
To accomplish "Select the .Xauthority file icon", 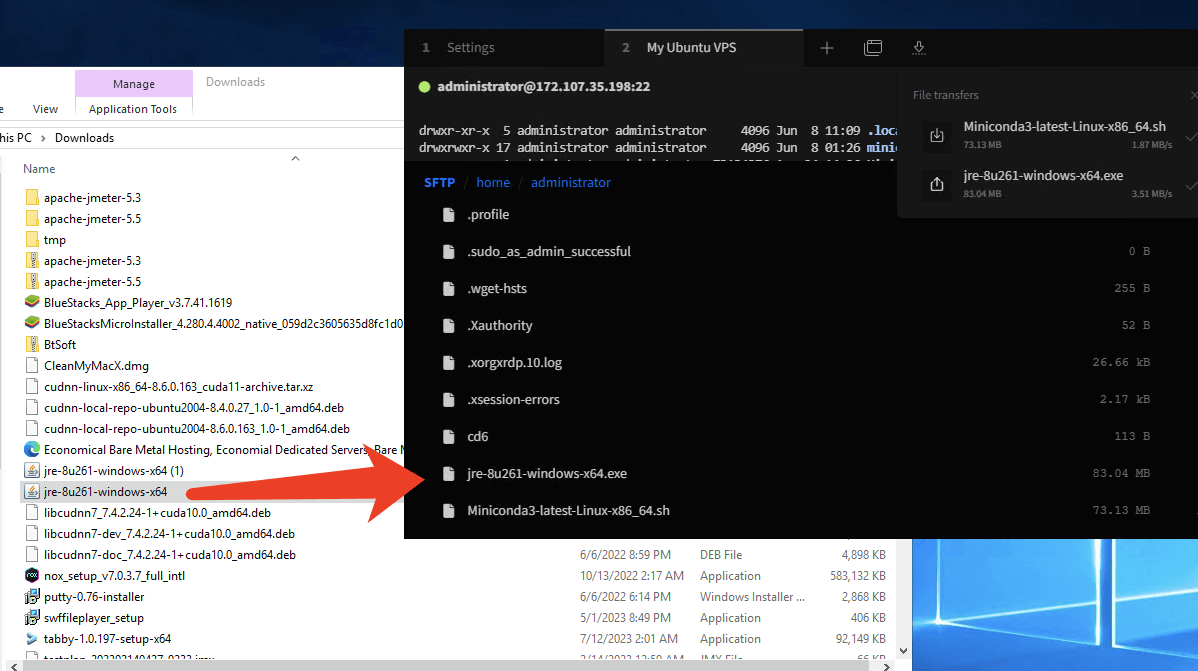I will (x=448, y=326).
